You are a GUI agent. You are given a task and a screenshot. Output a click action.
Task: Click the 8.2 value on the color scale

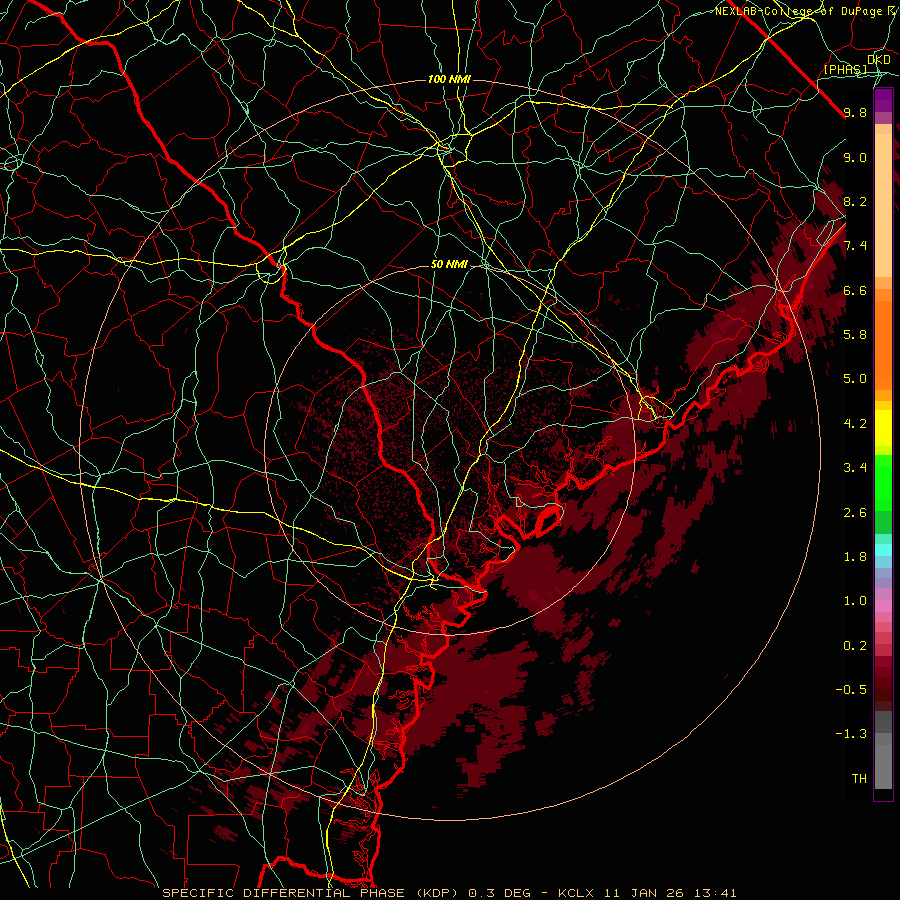855,201
